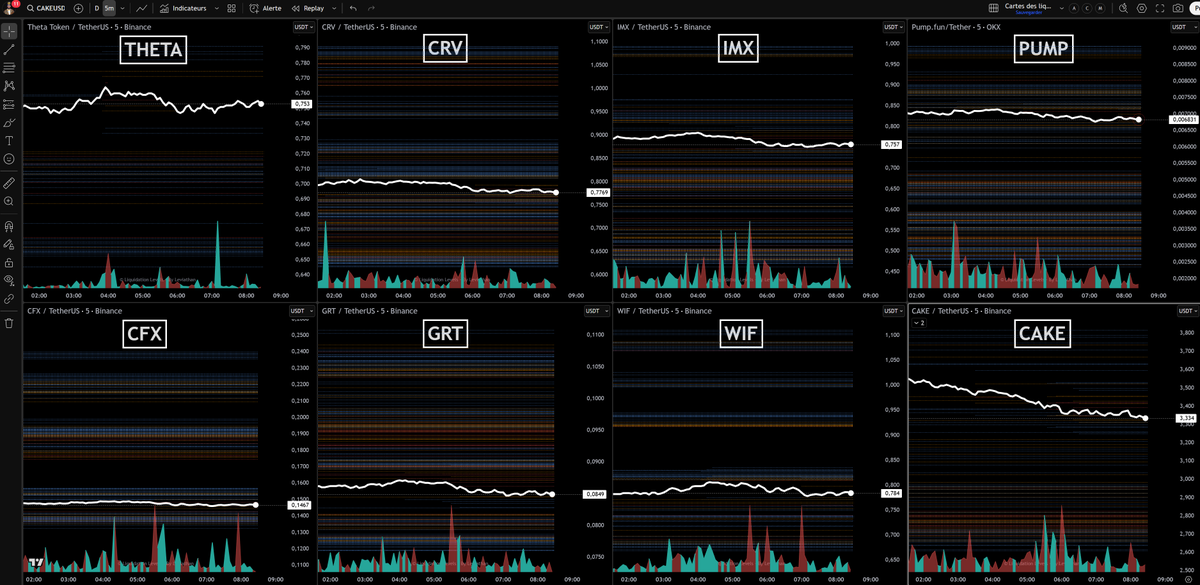1200x585 pixels.
Task: Expand the Indicateurs favorites dropdown arrow
Action: pos(216,8)
